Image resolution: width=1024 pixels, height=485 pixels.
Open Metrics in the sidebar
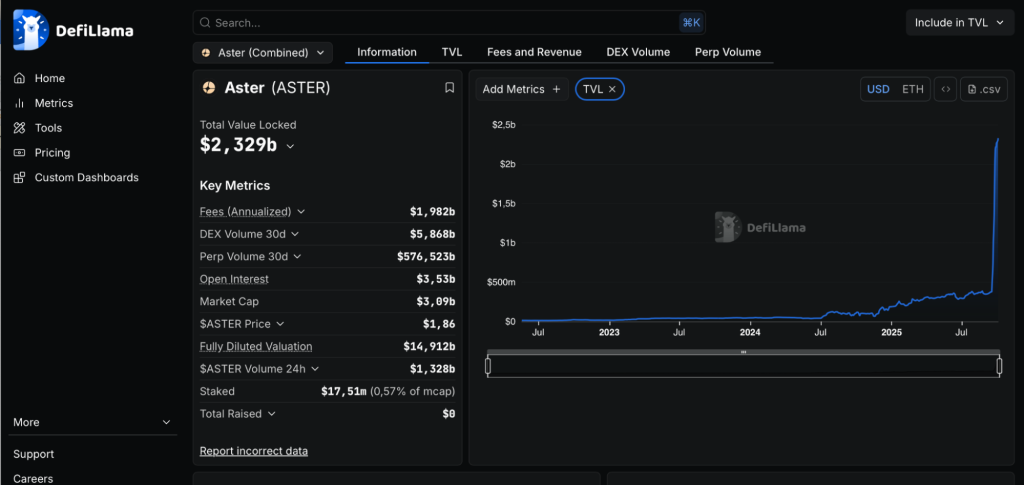(x=53, y=103)
